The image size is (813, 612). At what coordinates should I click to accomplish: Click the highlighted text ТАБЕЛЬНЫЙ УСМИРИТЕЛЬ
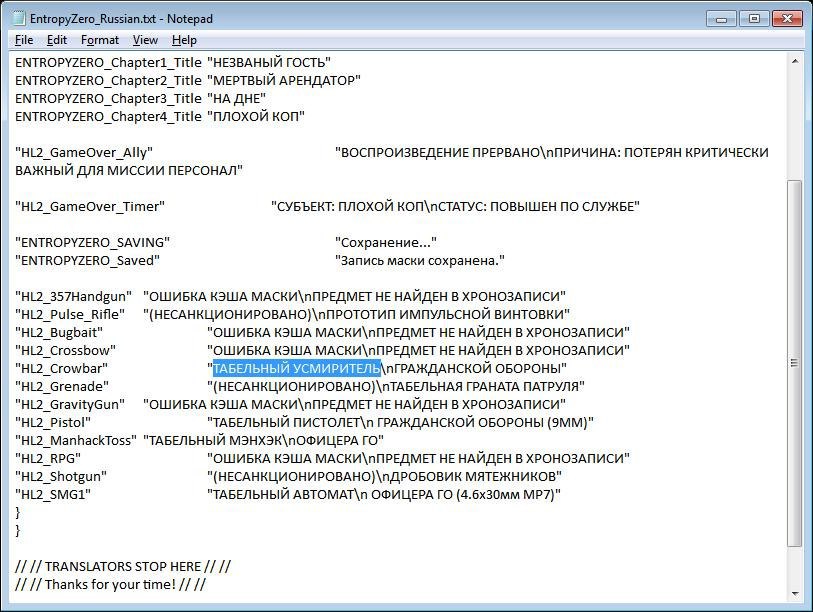point(297,368)
